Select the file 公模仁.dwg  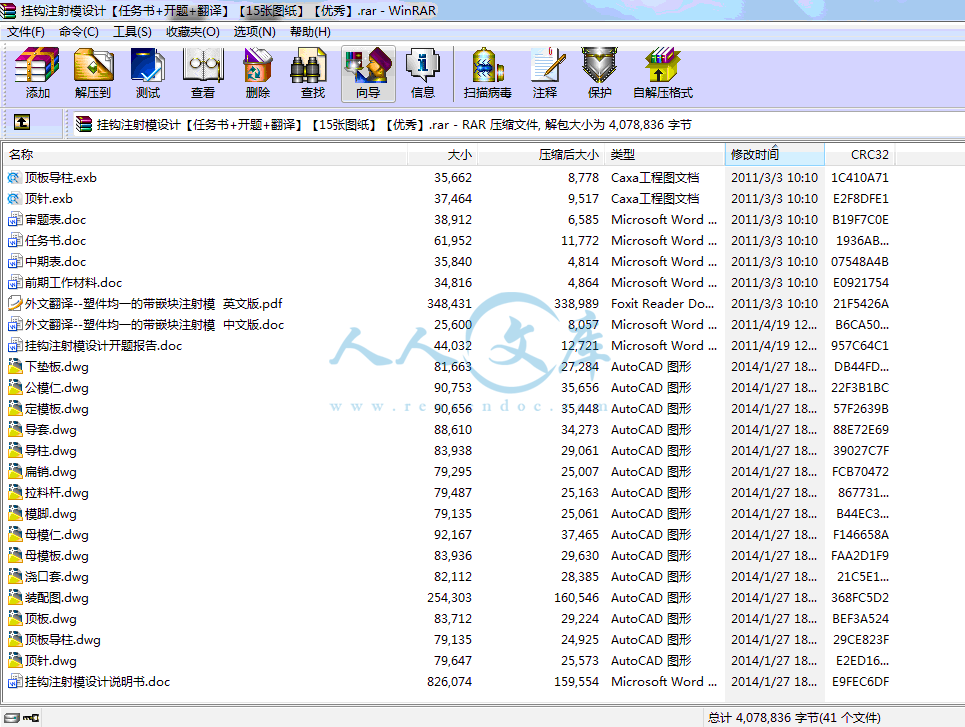(57, 388)
